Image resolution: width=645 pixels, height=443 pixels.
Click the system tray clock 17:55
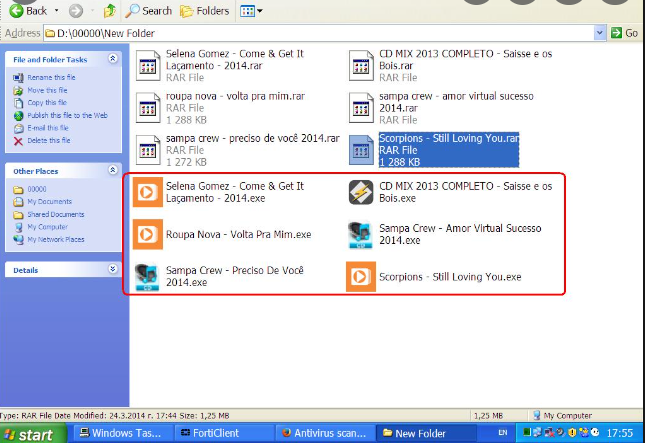(619, 433)
